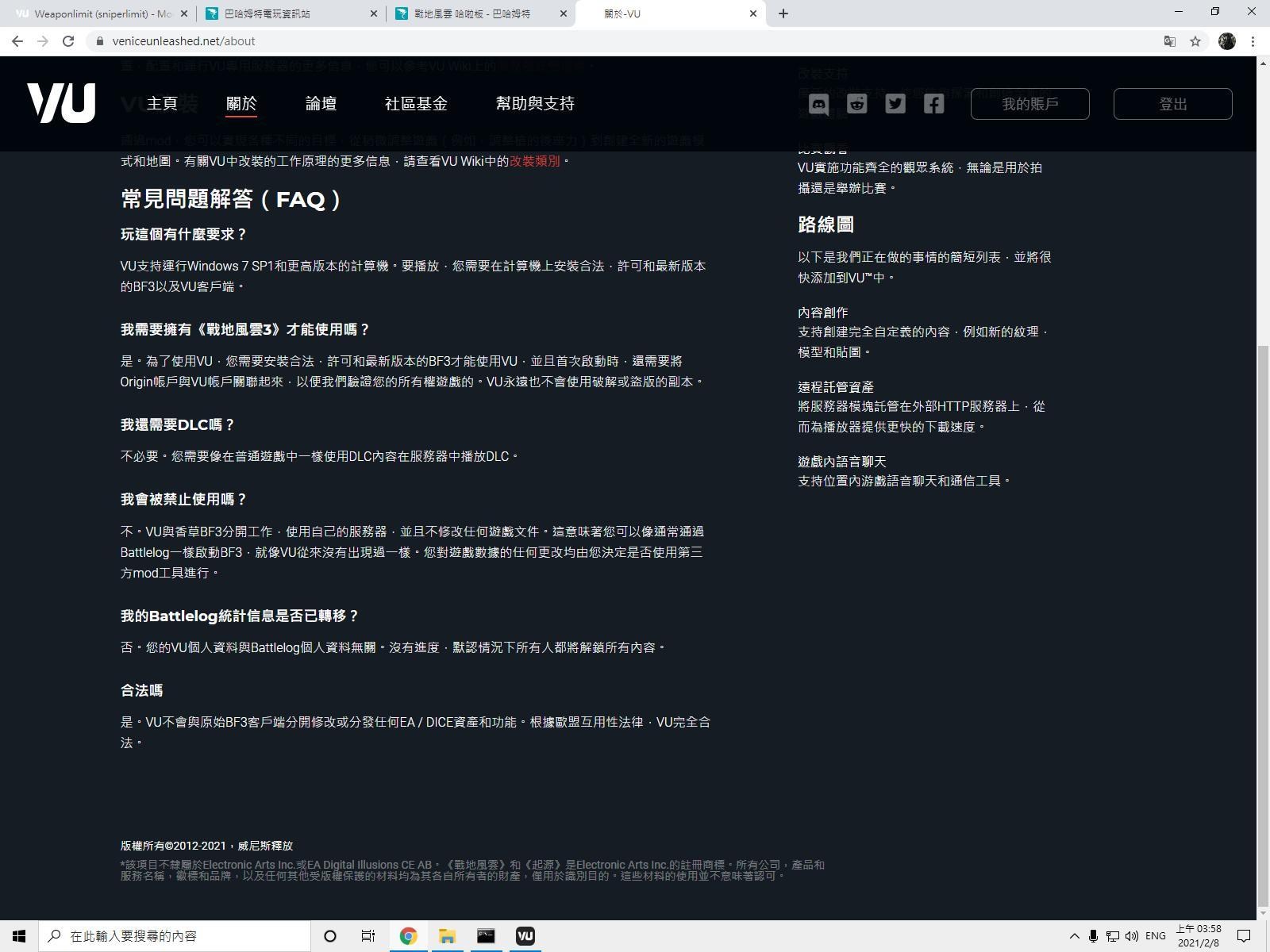Click the VU logo in header
Viewport: 1270px width, 952px height.
pyautogui.click(x=61, y=103)
